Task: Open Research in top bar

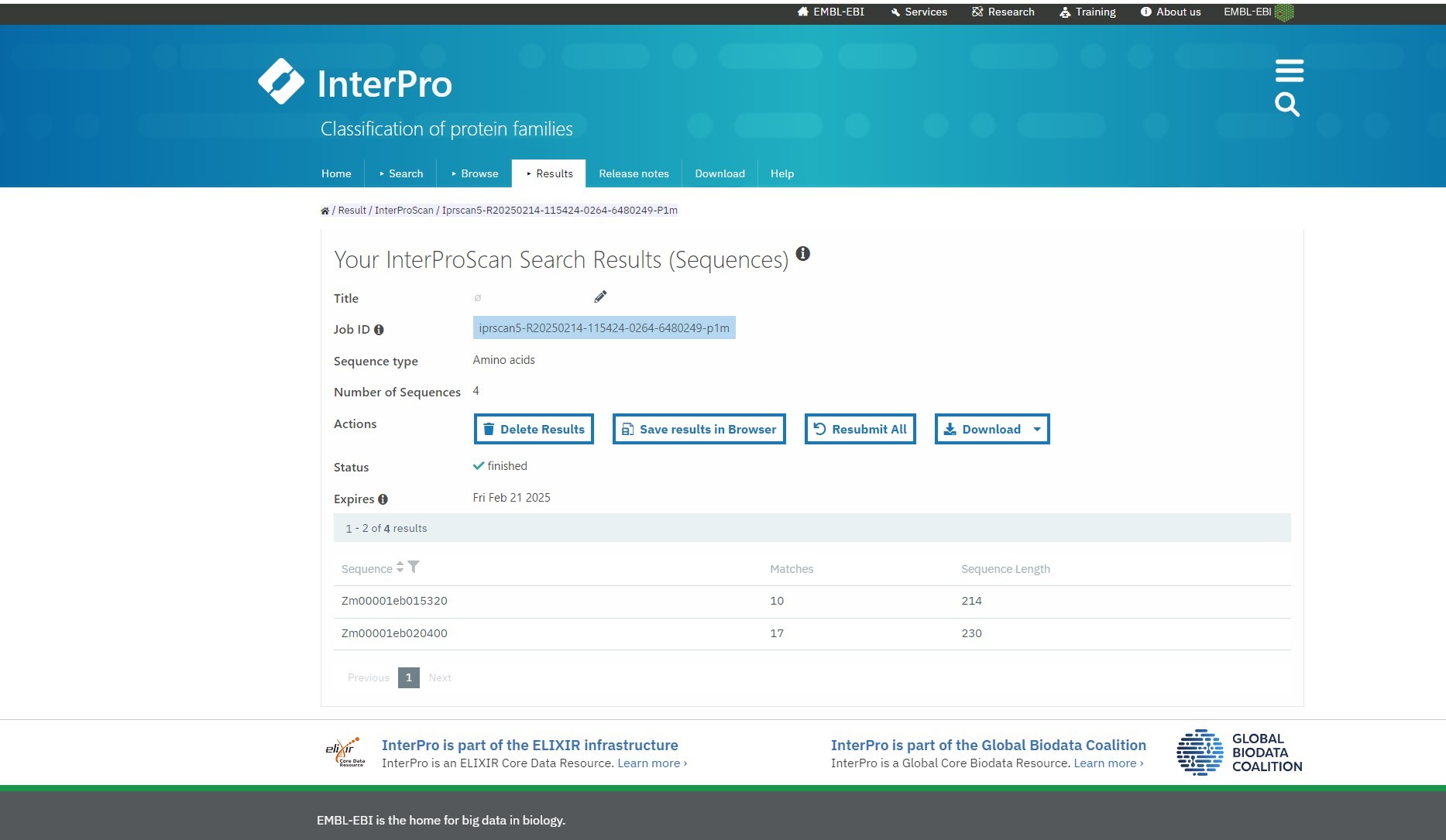Action: tap(1003, 12)
